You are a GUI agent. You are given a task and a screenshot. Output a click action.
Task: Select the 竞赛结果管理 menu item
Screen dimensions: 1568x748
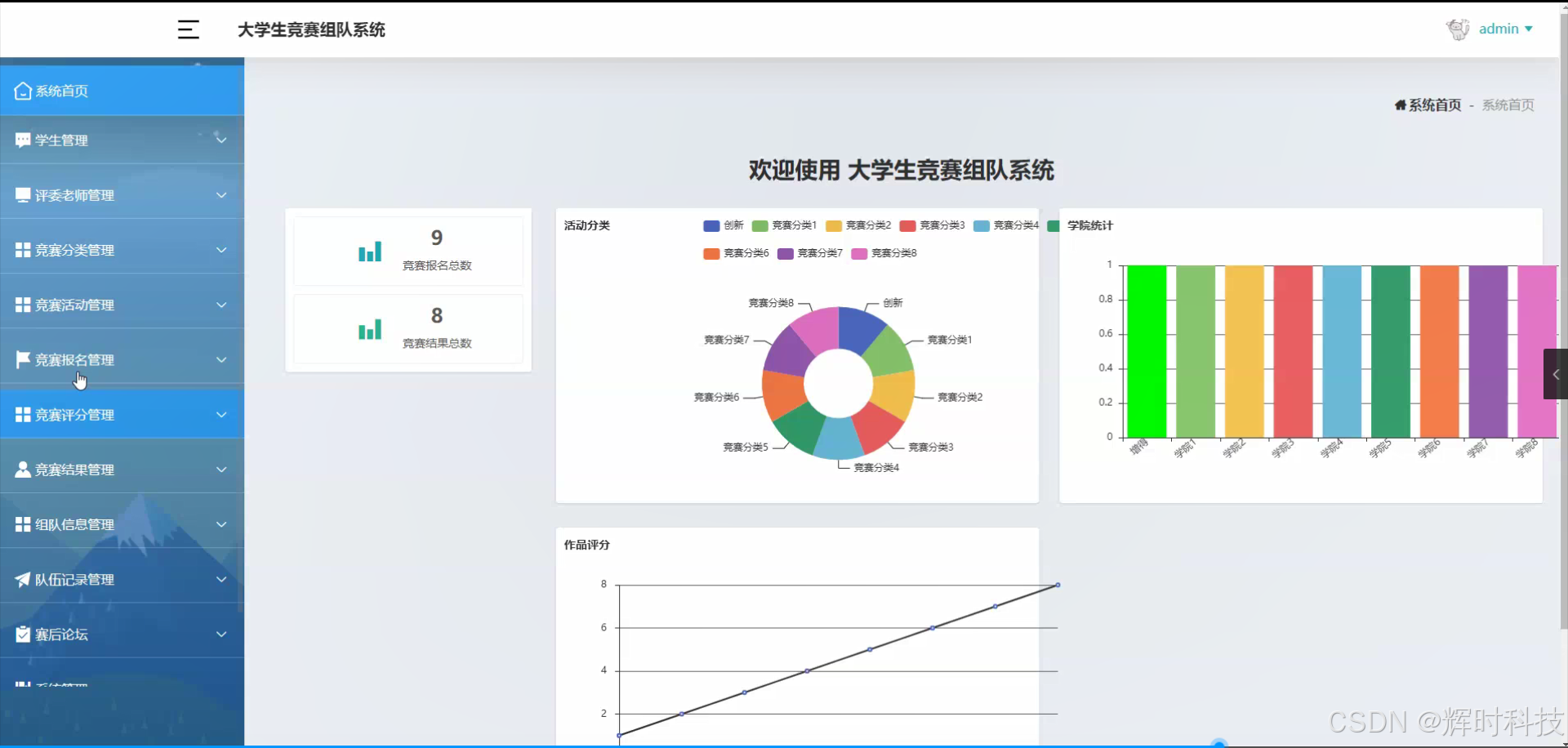tap(122, 470)
